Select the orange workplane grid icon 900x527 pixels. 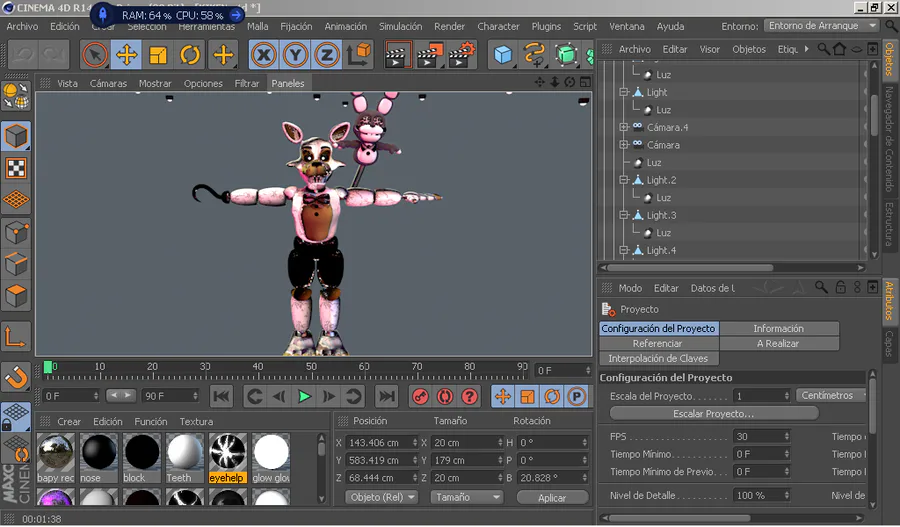pyautogui.click(x=16, y=200)
